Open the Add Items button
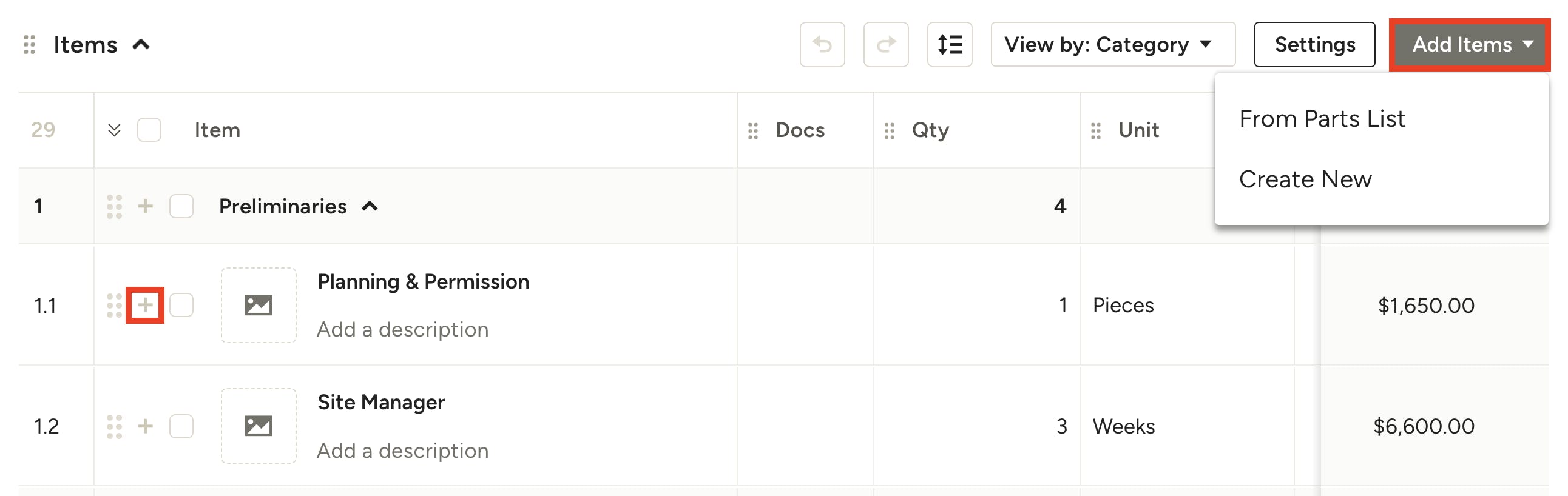The height and width of the screenshot is (496, 1568). coord(1469,44)
